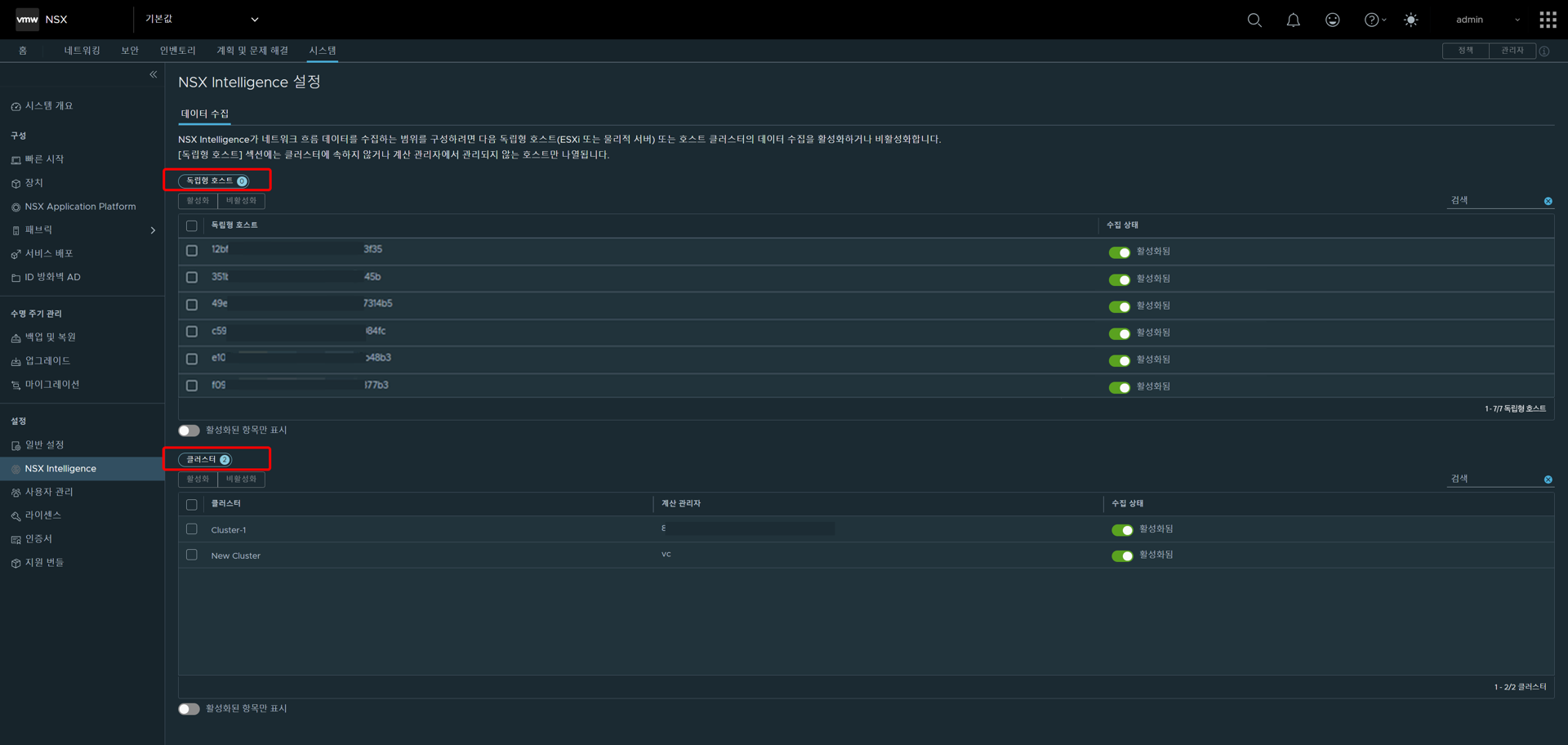Open the 네트워킹 tab

82,51
